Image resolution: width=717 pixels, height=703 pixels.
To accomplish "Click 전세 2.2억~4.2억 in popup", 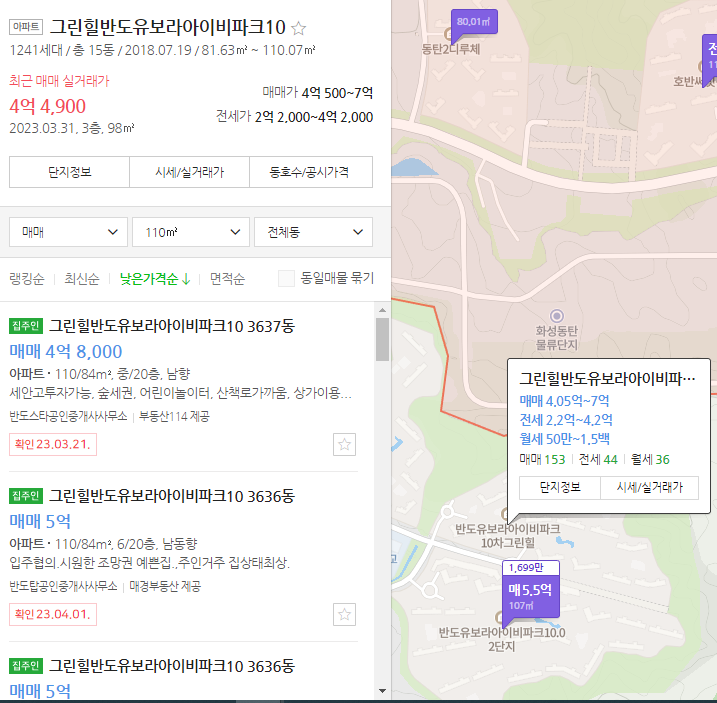I will (566, 420).
